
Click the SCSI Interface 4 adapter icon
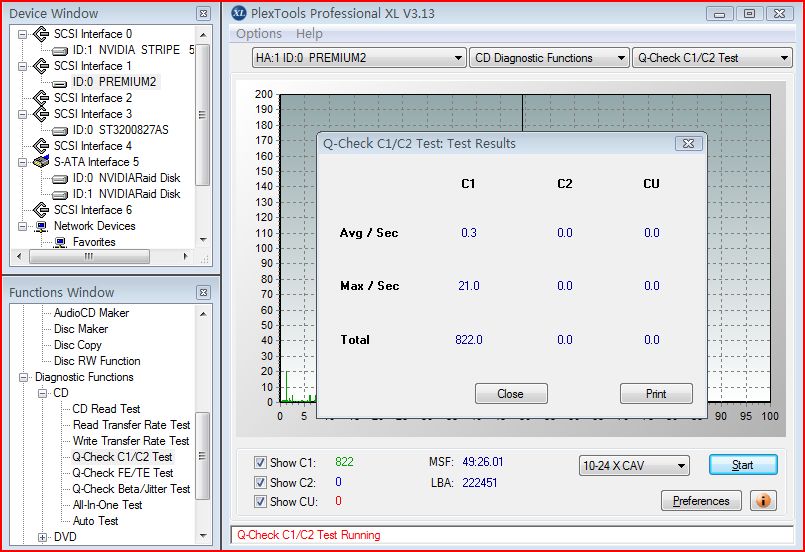coord(41,146)
